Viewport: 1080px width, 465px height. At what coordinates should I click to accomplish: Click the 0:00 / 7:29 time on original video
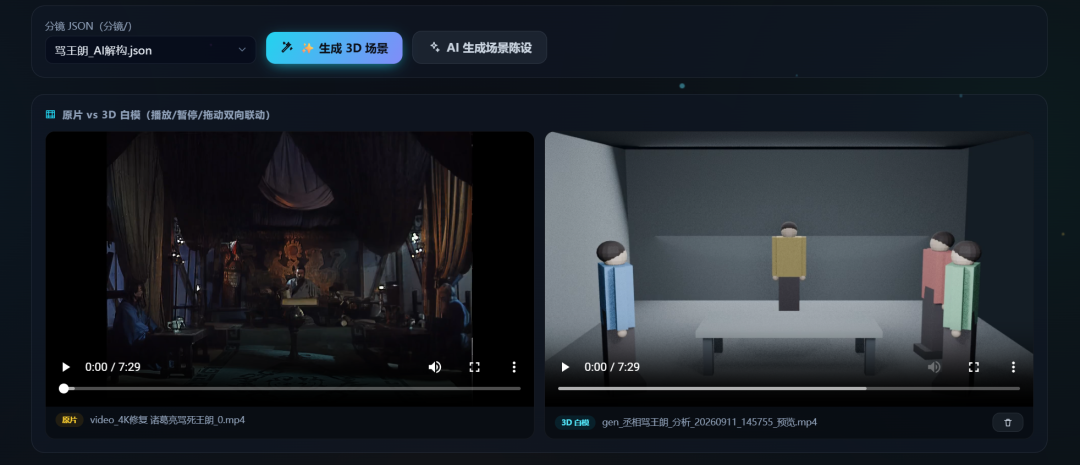coord(113,367)
